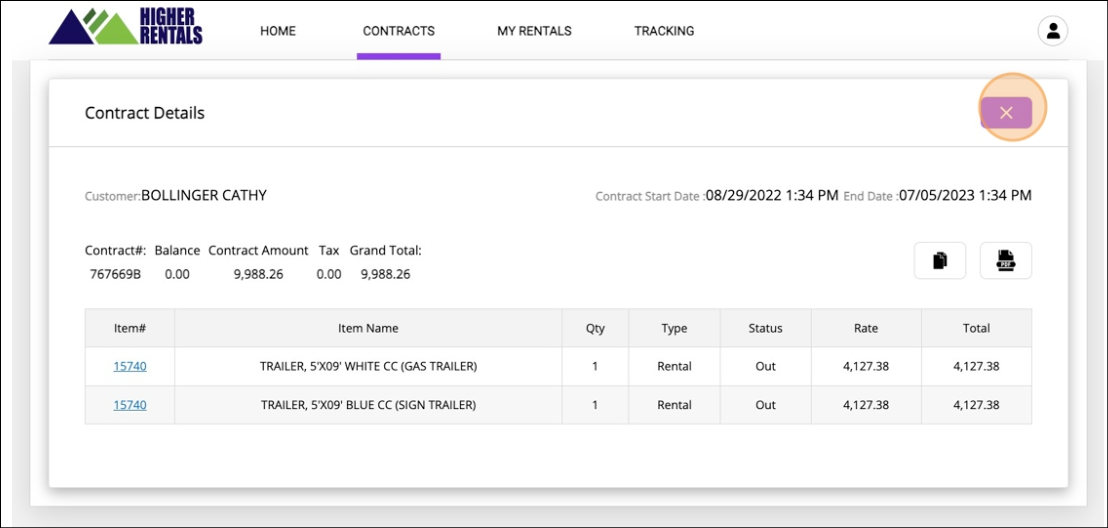Screen dimensions: 1108x528
Task: Select contract number 767669B
Action: tap(115, 274)
